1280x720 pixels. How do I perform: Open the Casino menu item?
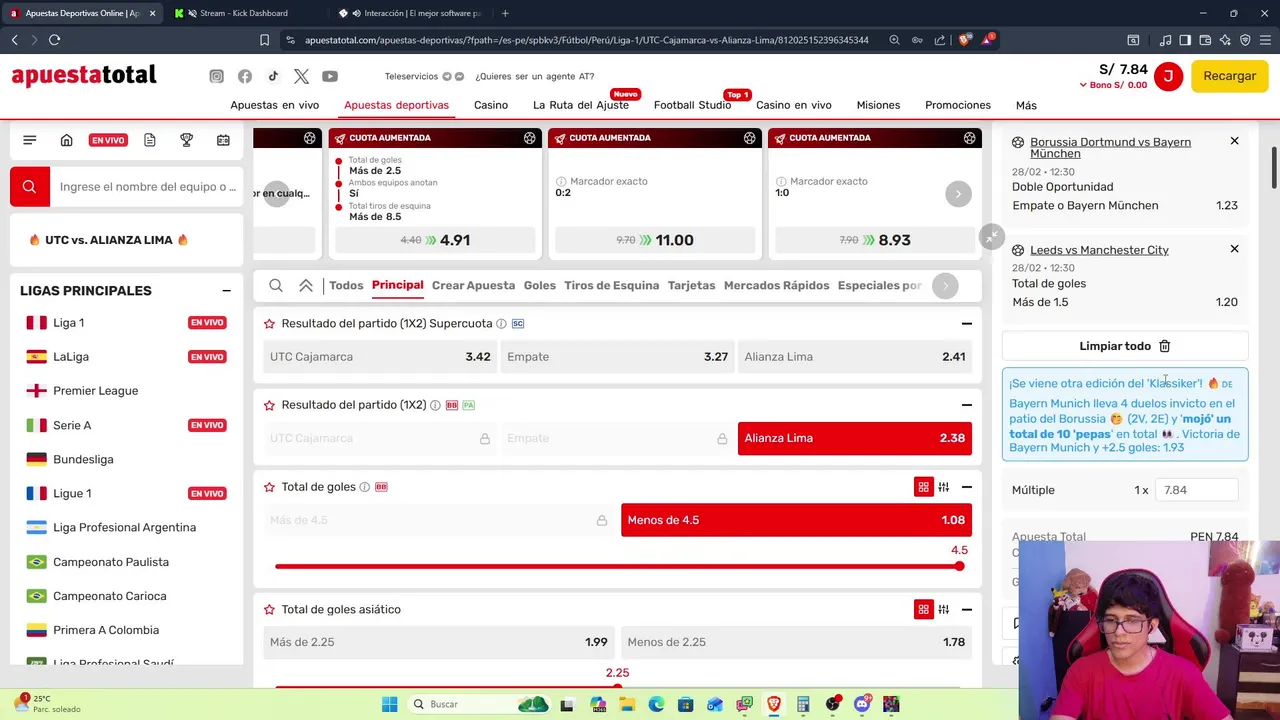tap(491, 105)
